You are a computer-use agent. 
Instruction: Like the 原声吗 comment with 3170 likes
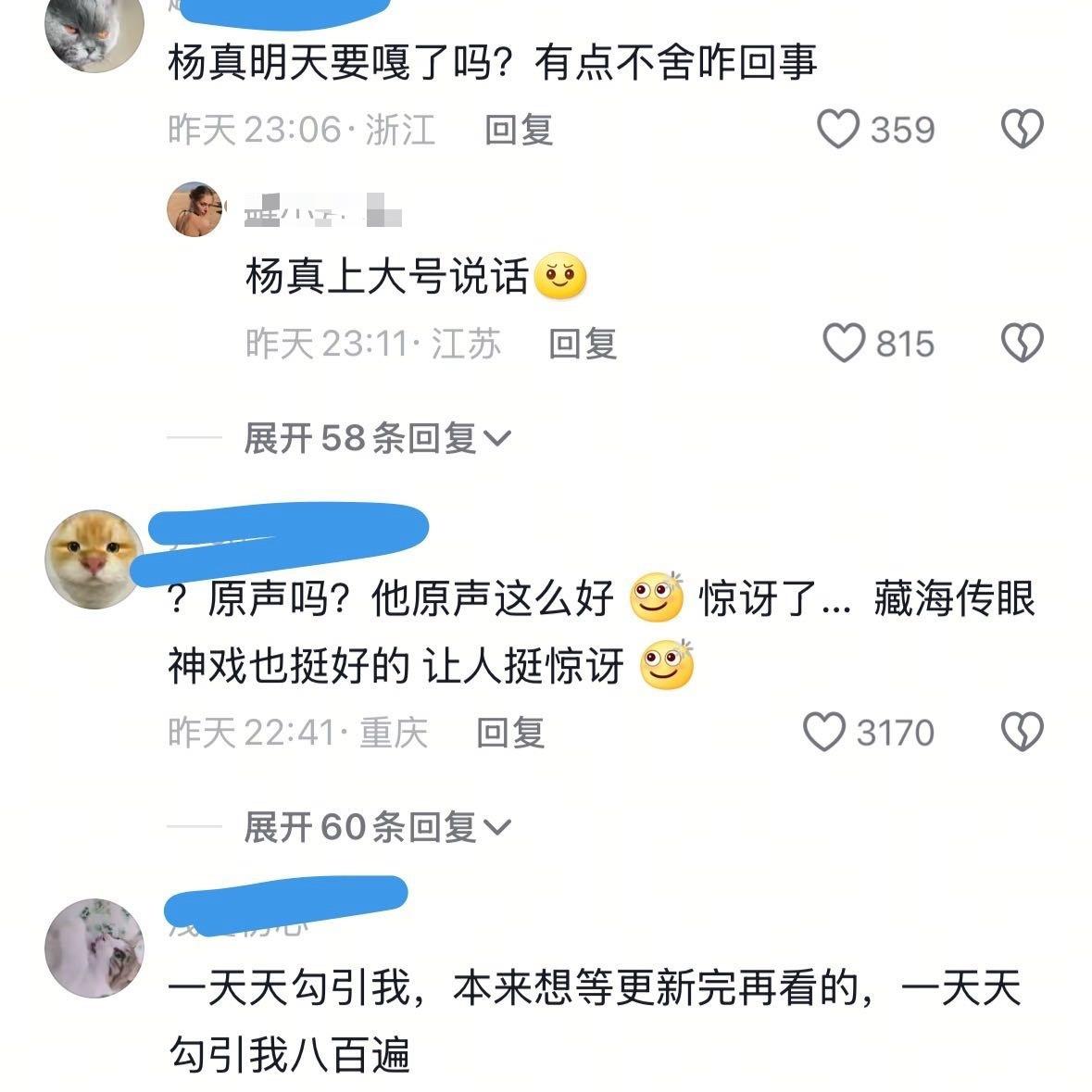click(x=824, y=732)
